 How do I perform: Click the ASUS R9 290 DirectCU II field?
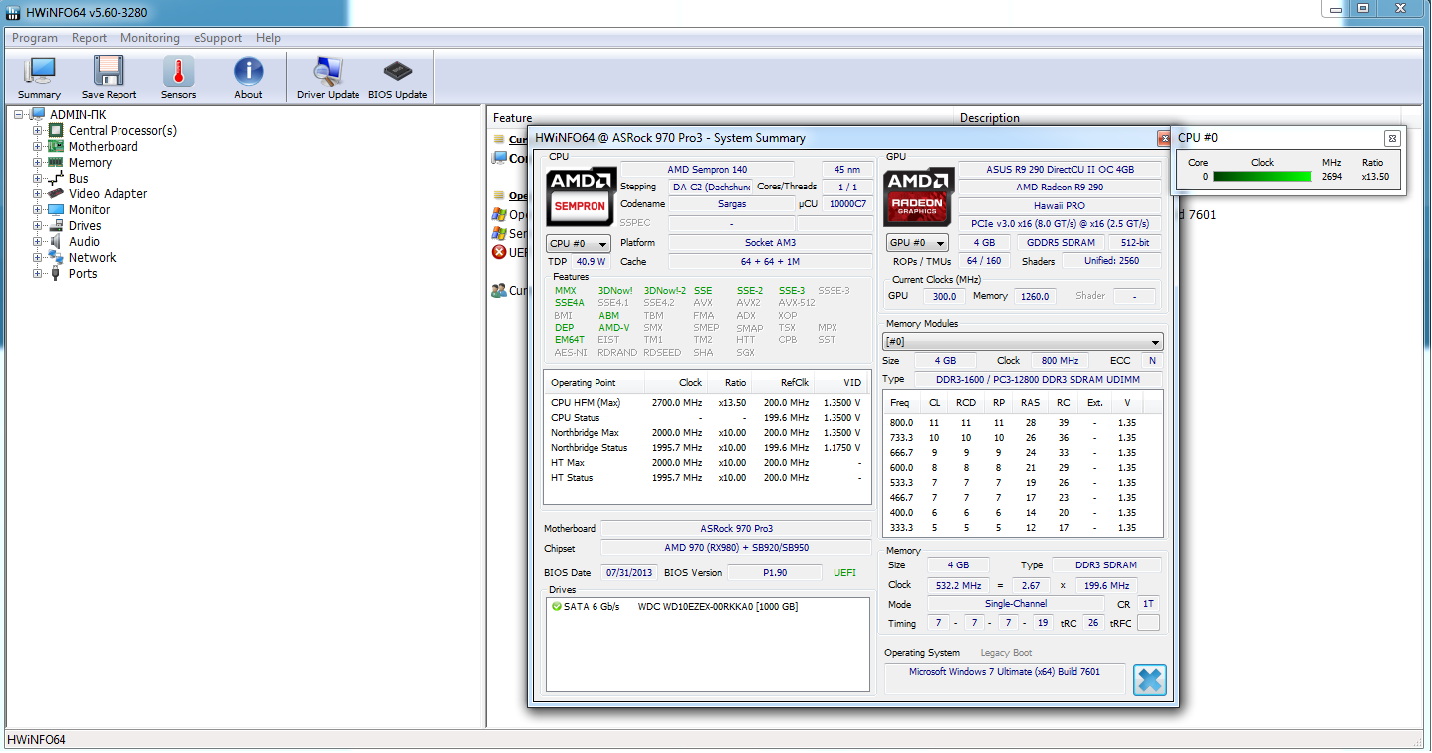(1060, 170)
